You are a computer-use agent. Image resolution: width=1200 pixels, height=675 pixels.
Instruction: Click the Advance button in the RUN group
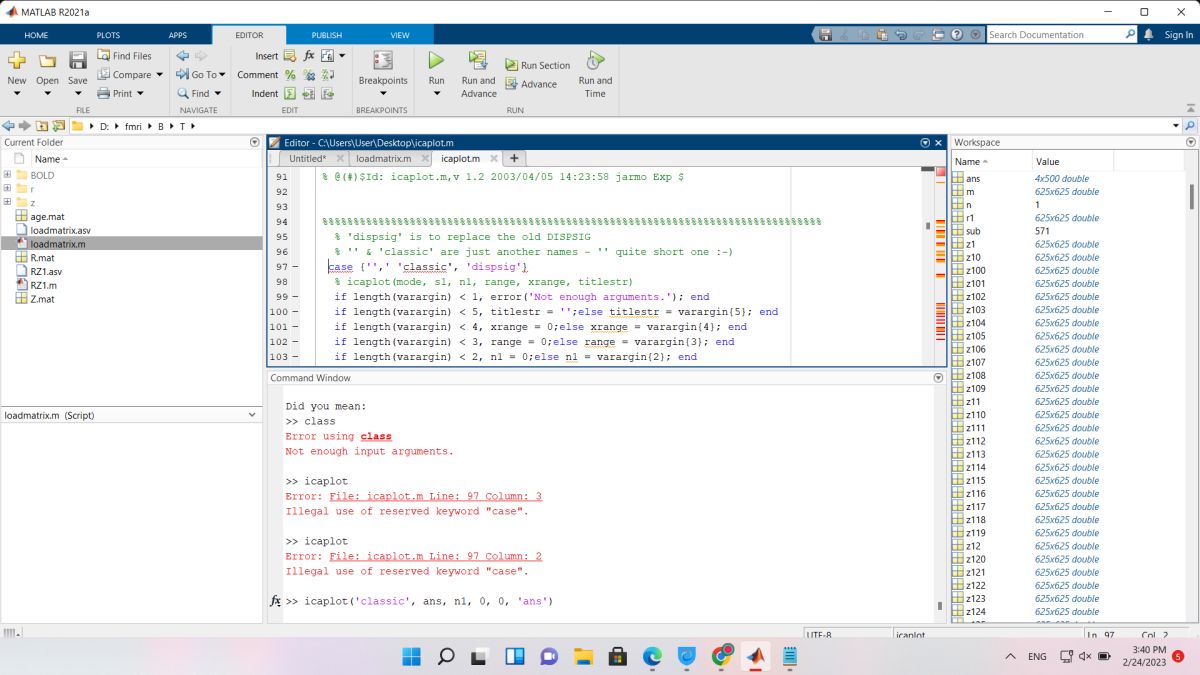(531, 84)
